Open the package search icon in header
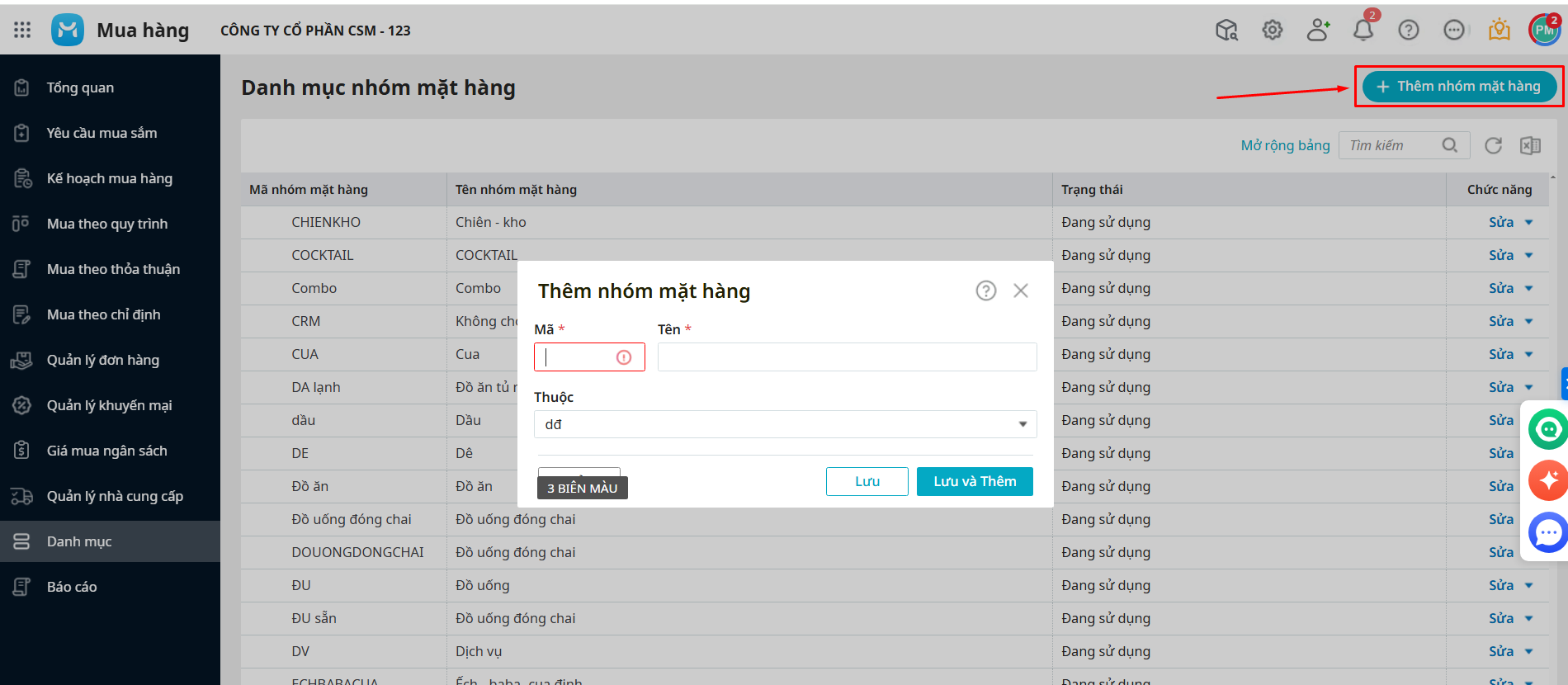 click(1227, 30)
